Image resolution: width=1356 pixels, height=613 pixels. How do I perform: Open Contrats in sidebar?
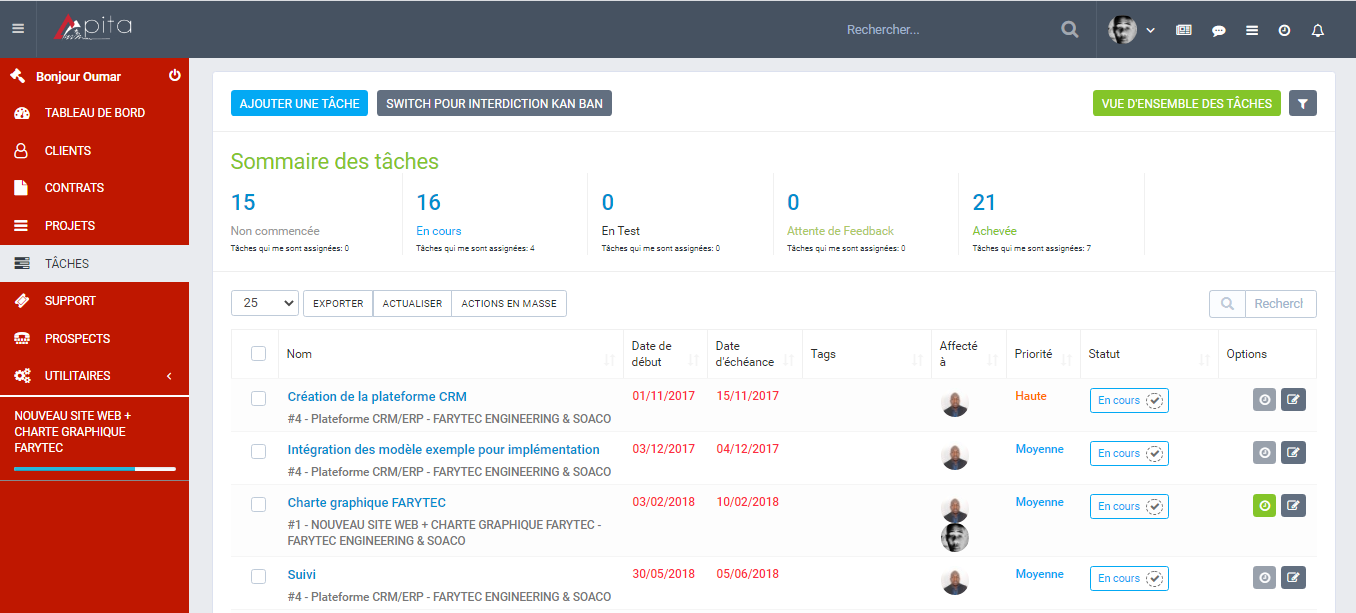[94, 188]
